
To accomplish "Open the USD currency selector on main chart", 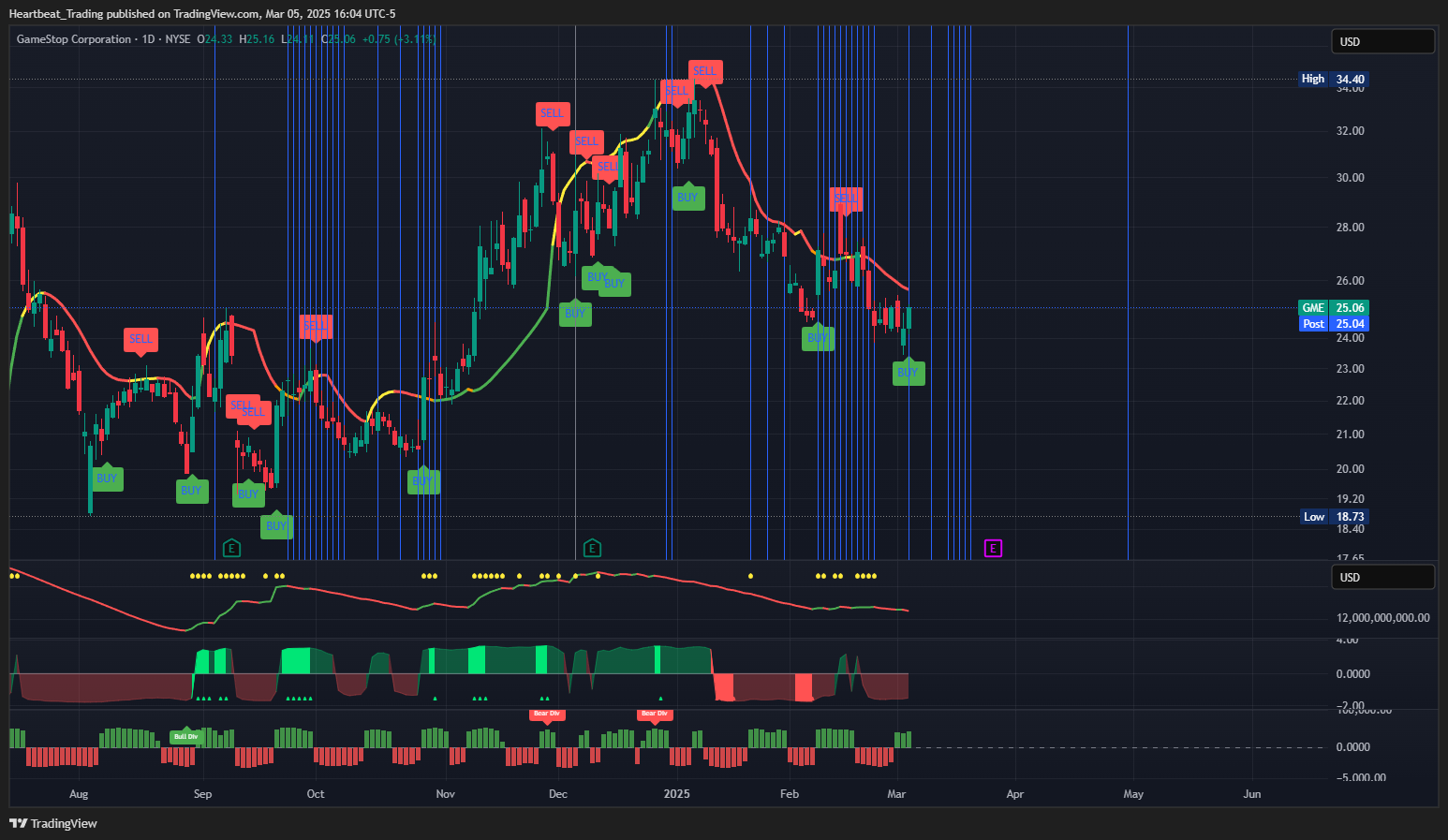I will click(1383, 41).
